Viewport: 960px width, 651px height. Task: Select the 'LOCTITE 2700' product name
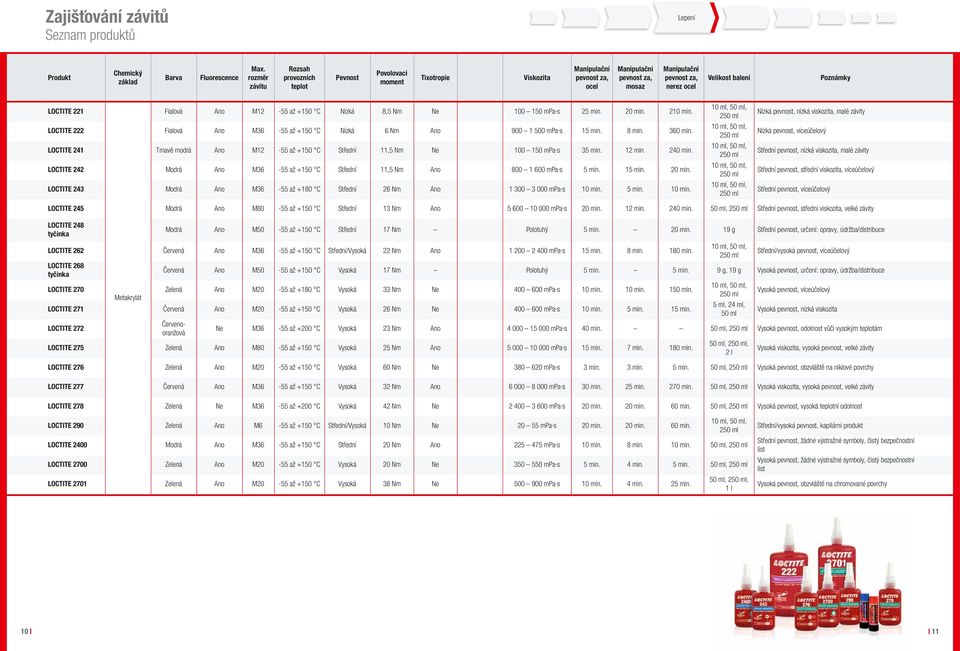(x=67, y=464)
